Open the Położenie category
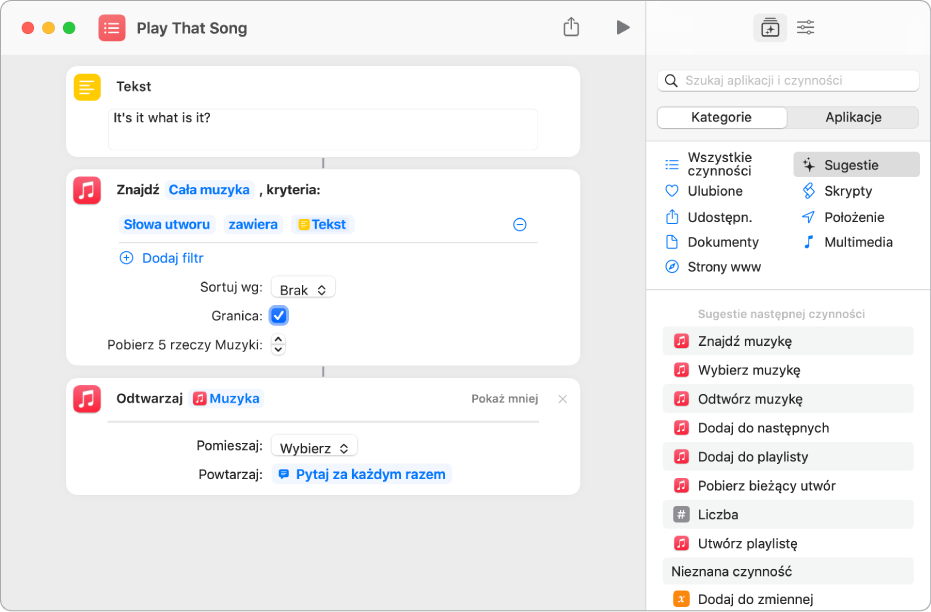The image size is (931, 612). tap(843, 217)
